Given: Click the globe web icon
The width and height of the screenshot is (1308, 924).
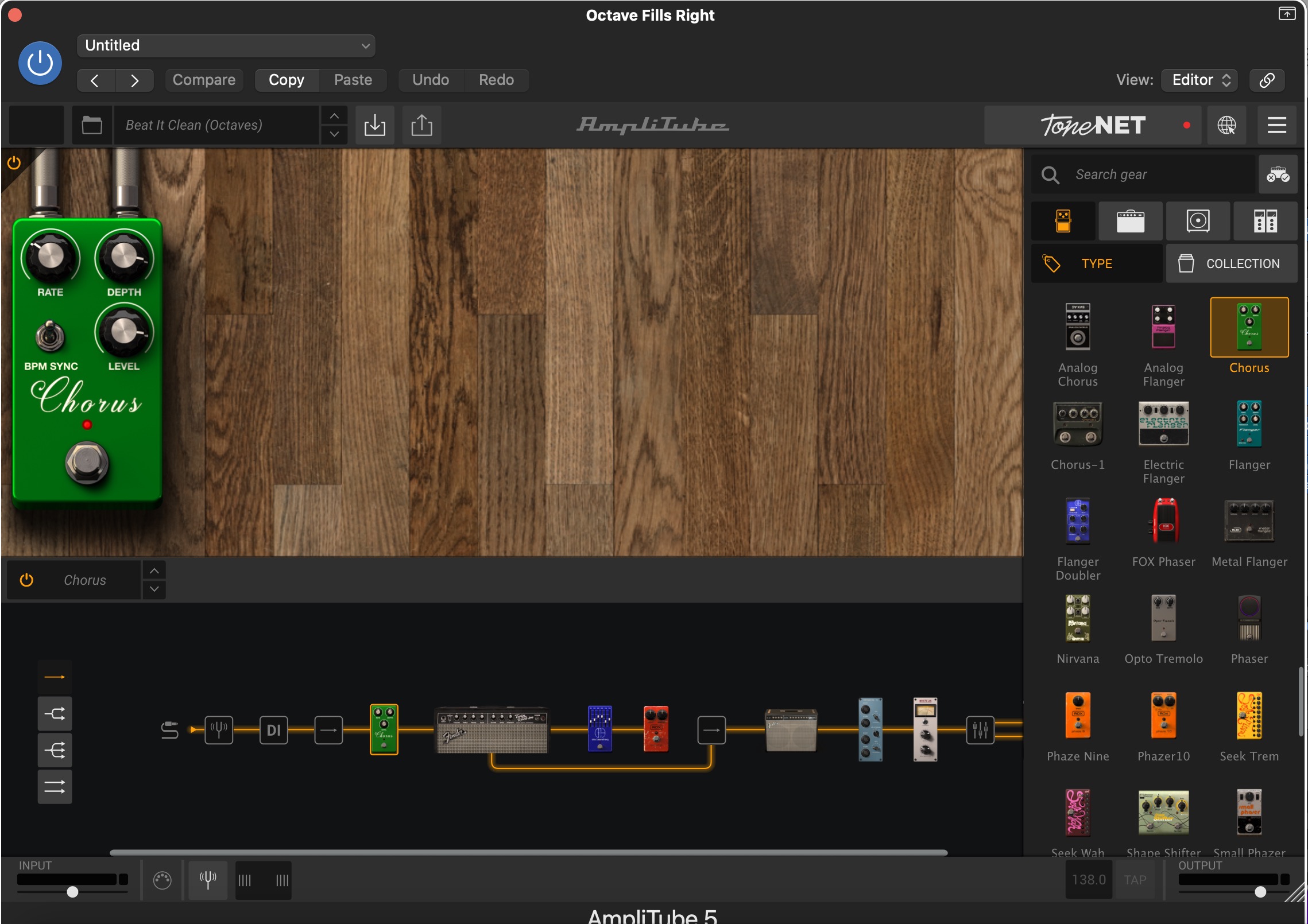Looking at the screenshot, I should (x=1226, y=125).
